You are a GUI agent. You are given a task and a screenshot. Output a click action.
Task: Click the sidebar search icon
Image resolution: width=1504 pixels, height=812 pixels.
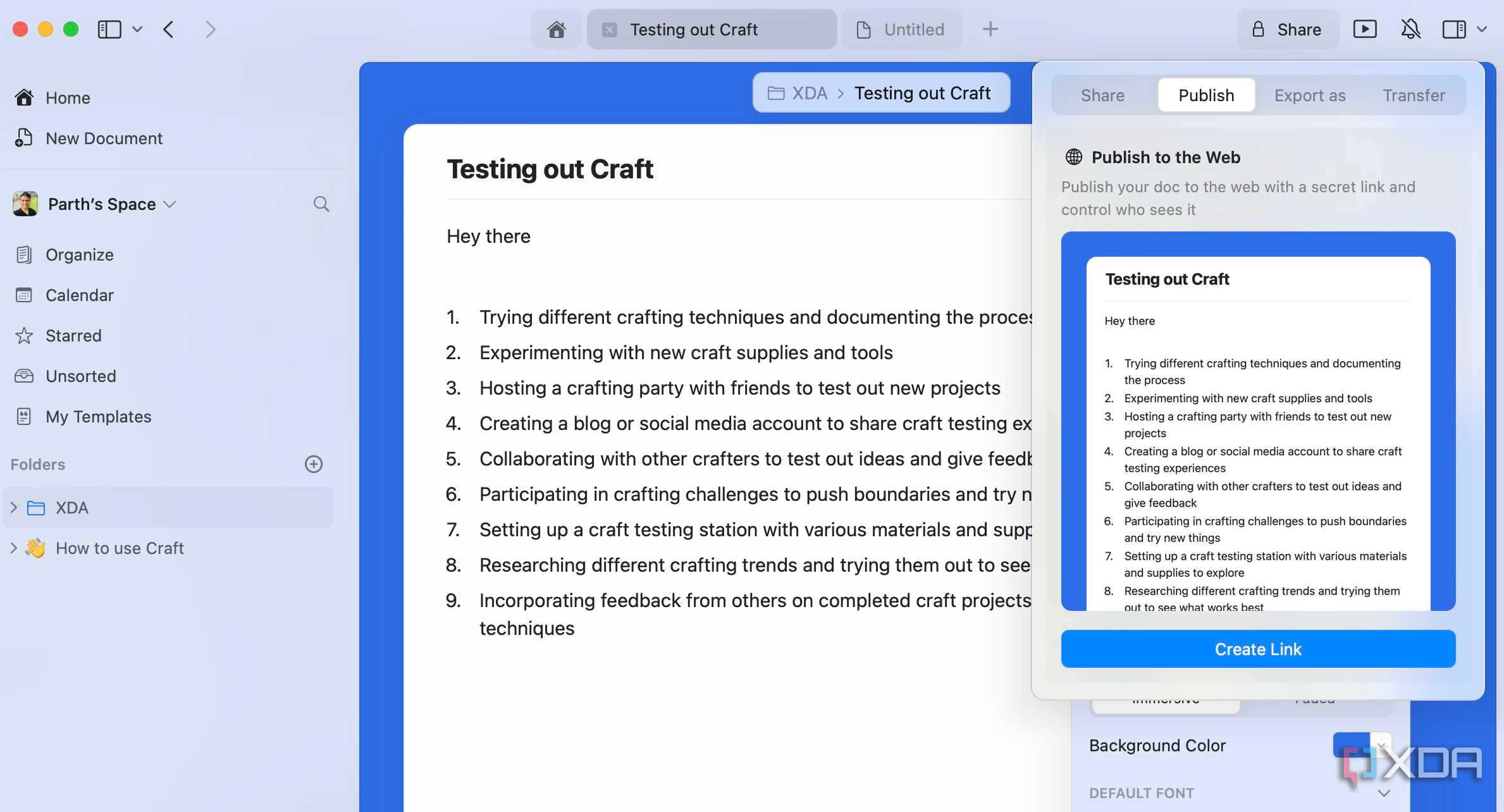[x=321, y=204]
